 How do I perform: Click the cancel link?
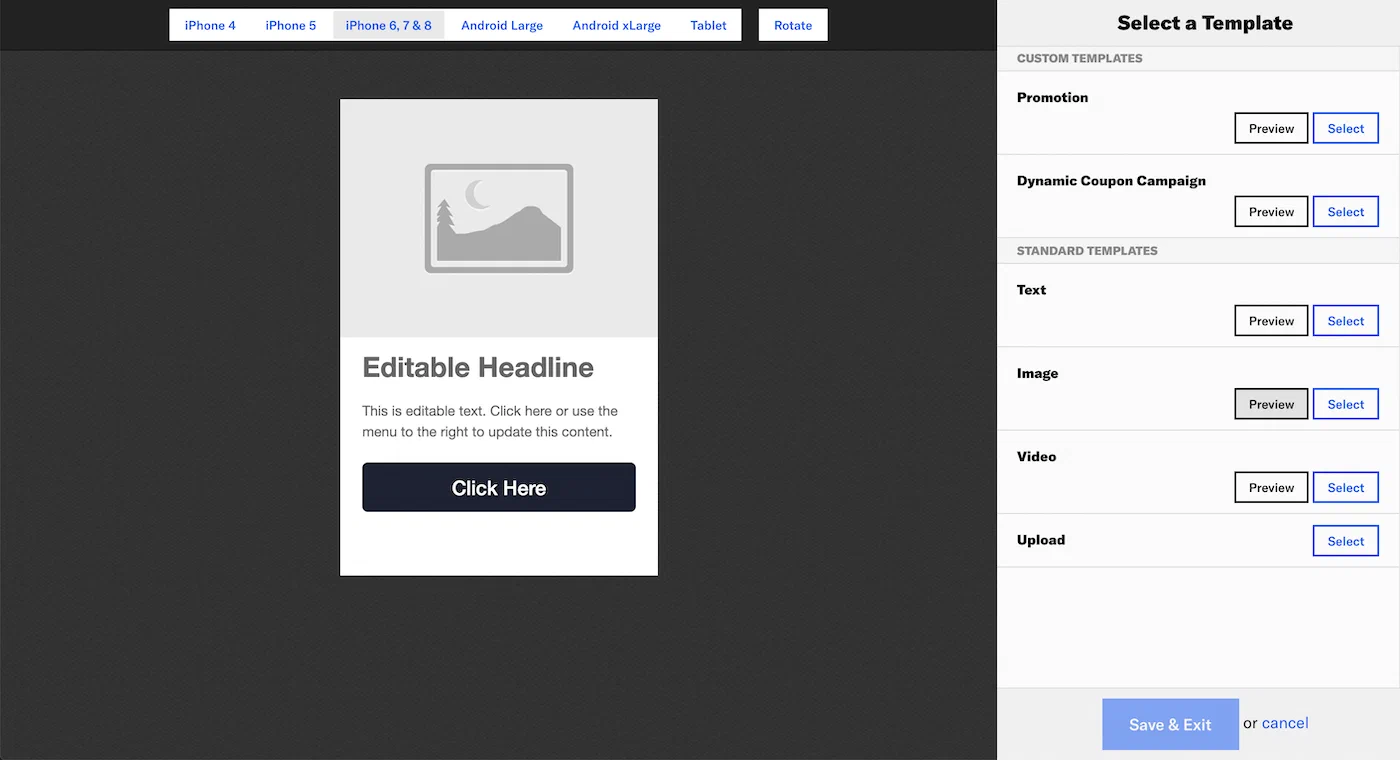click(1284, 722)
